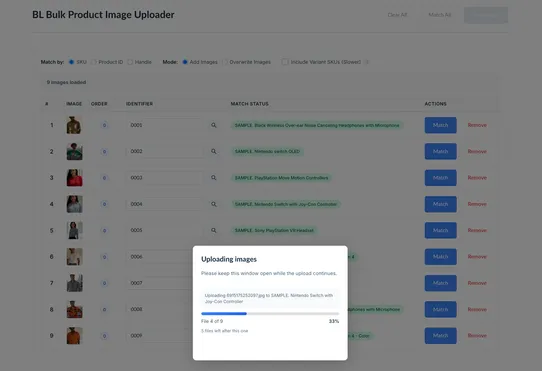Remove the row with identifier 0001
Screen dimensions: 542x371
click(x=477, y=125)
